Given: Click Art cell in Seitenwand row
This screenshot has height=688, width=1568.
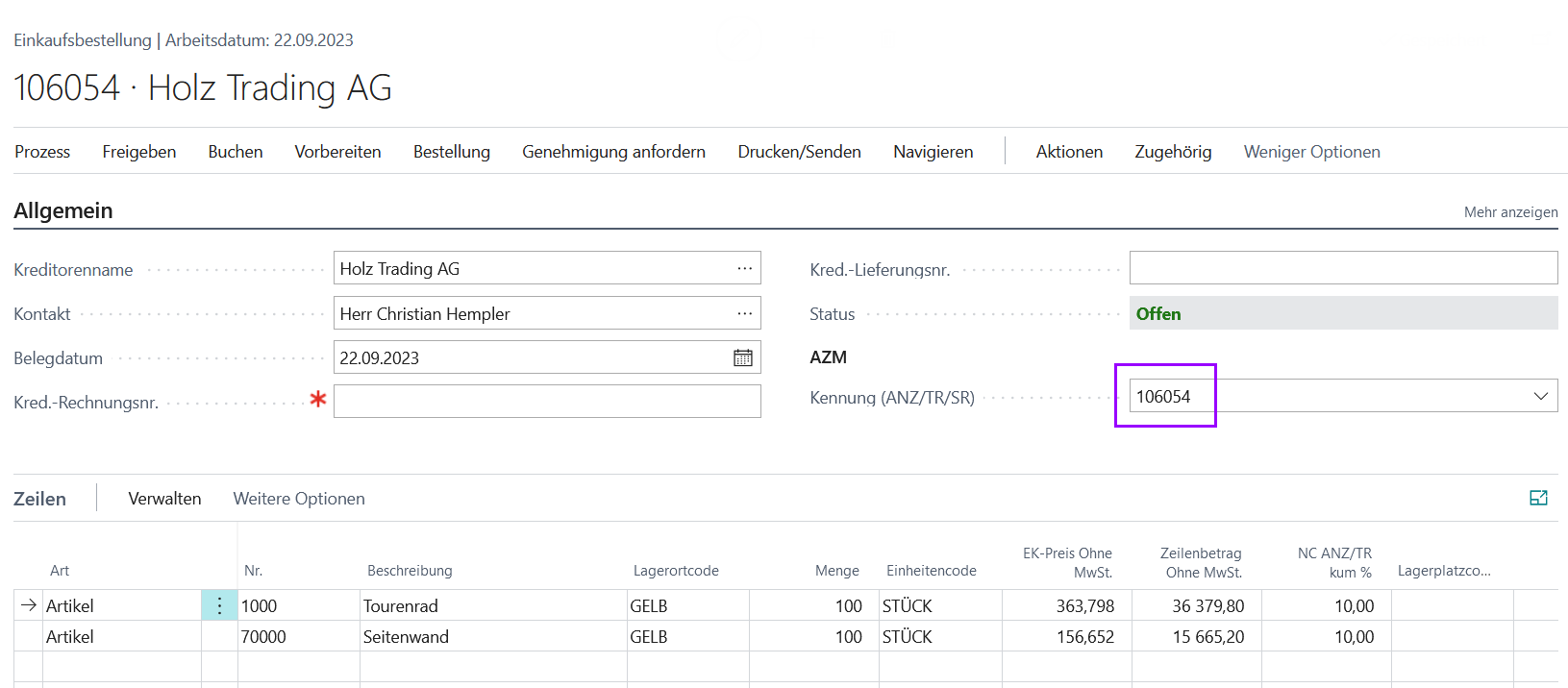Looking at the screenshot, I should tap(122, 636).
